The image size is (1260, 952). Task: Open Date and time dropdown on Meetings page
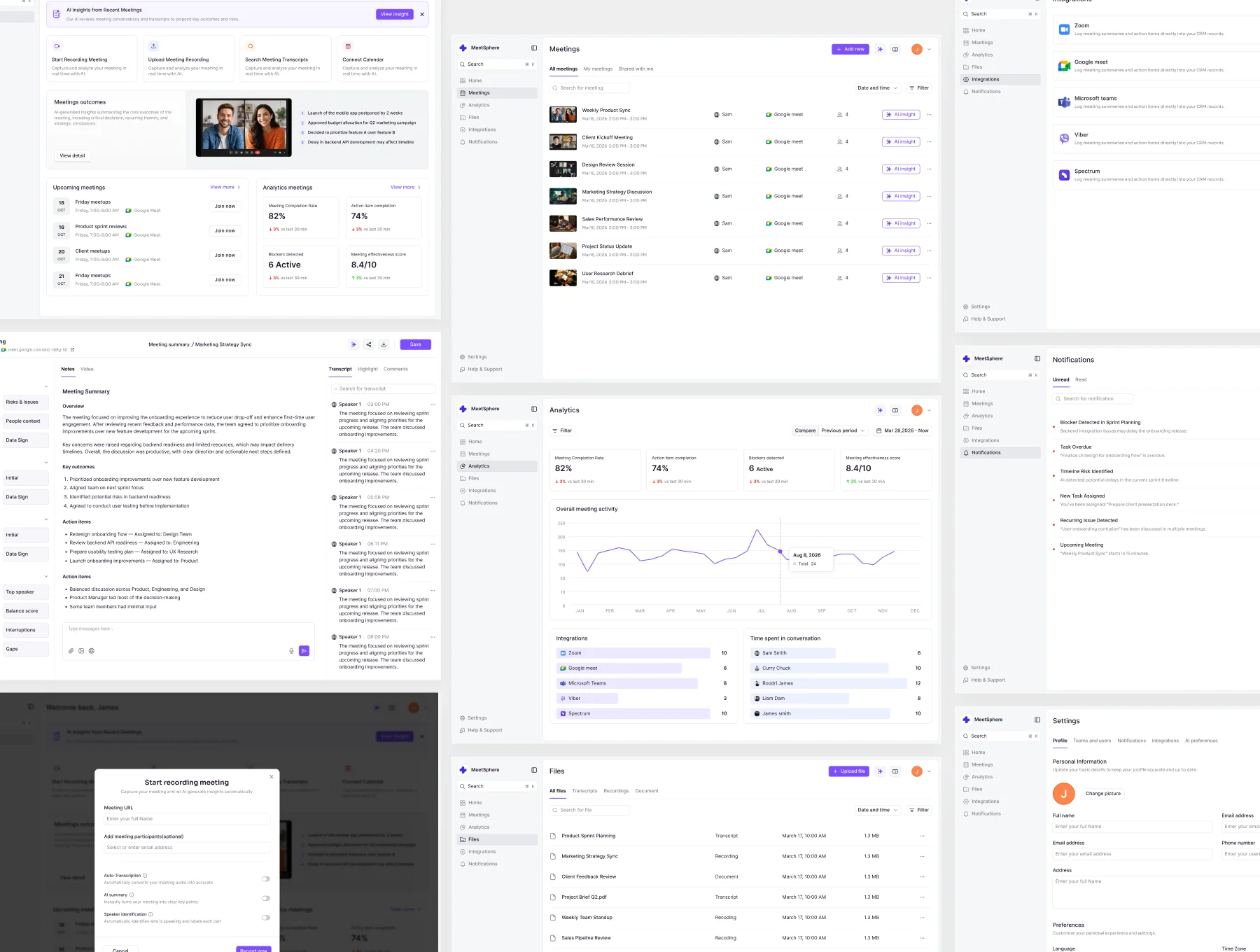877,88
